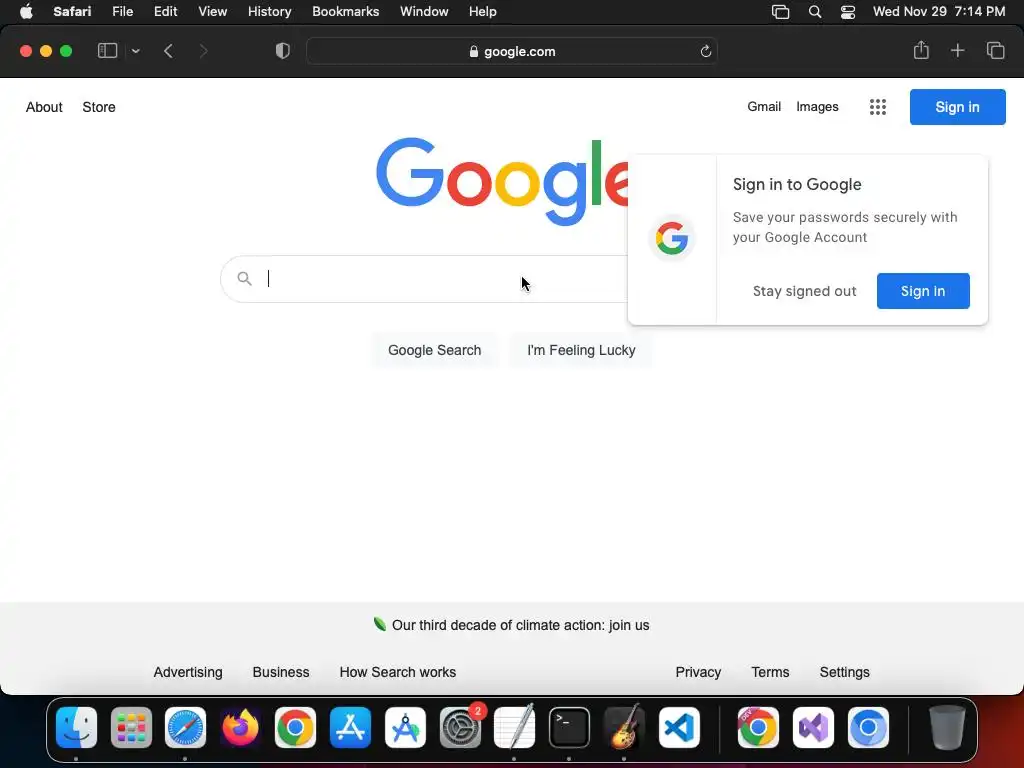Open the privacy report shield
Screen dimensions: 1024x768
[x=283, y=51]
